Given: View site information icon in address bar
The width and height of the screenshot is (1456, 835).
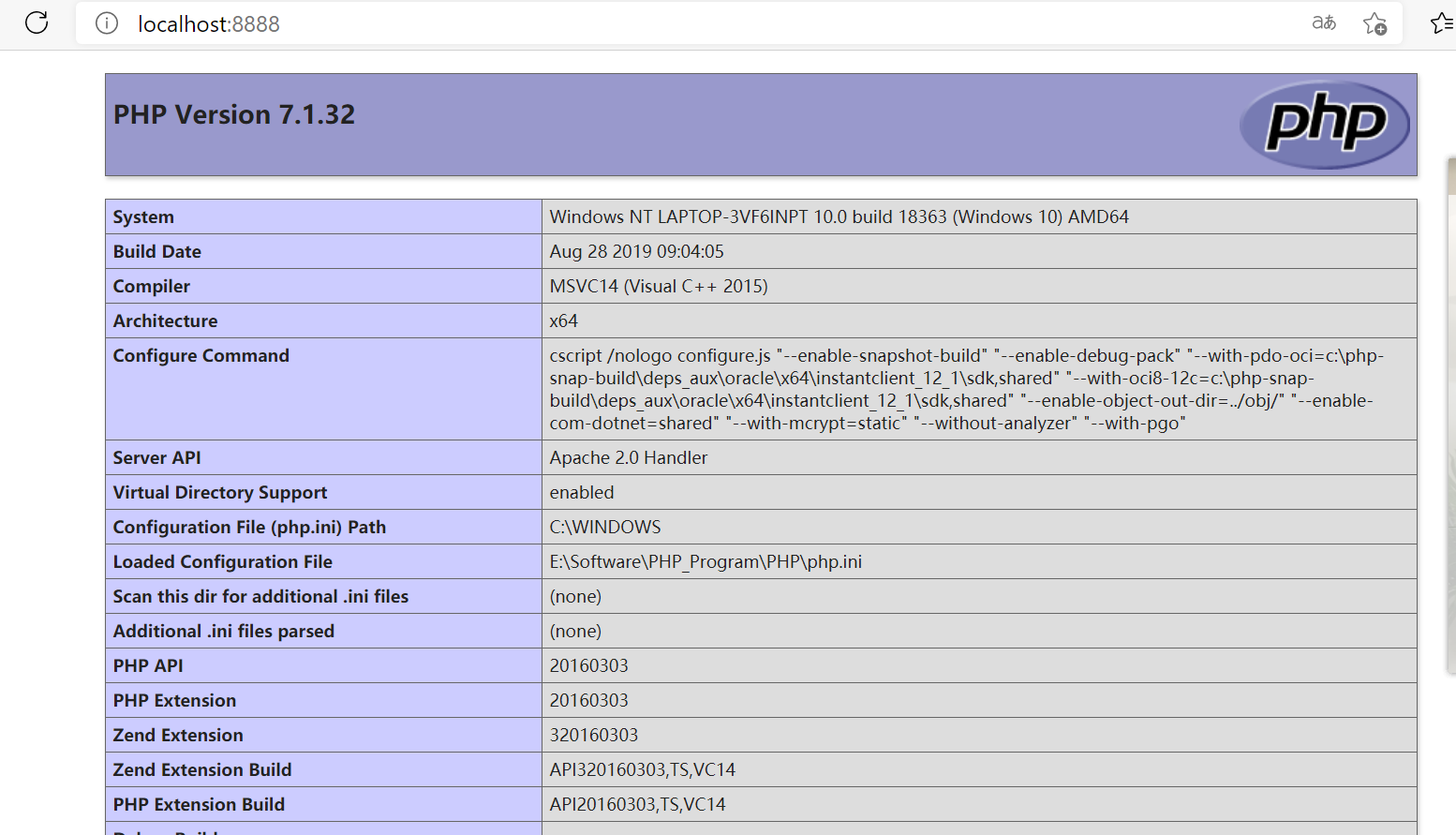Looking at the screenshot, I should [107, 23].
